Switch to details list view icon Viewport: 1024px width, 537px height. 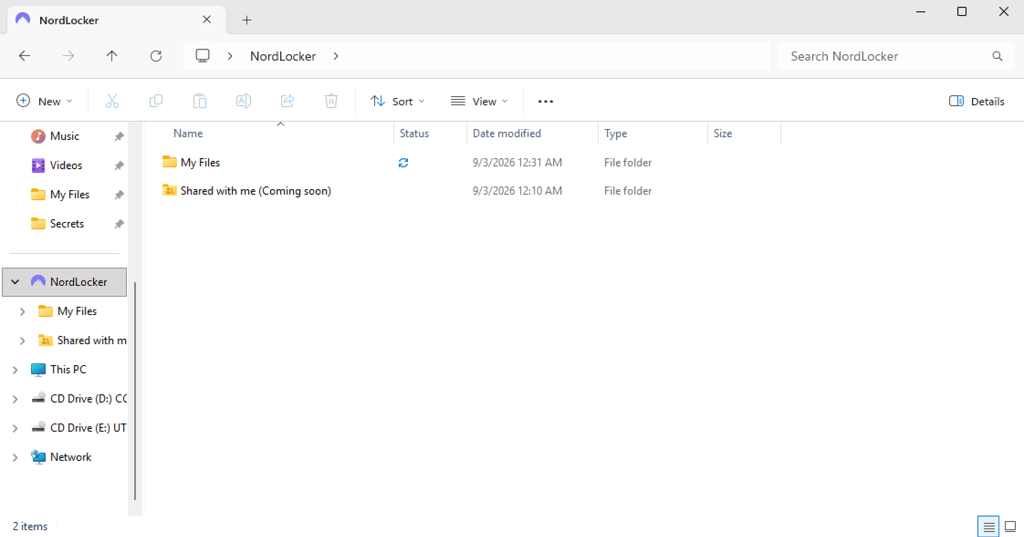[x=989, y=527]
